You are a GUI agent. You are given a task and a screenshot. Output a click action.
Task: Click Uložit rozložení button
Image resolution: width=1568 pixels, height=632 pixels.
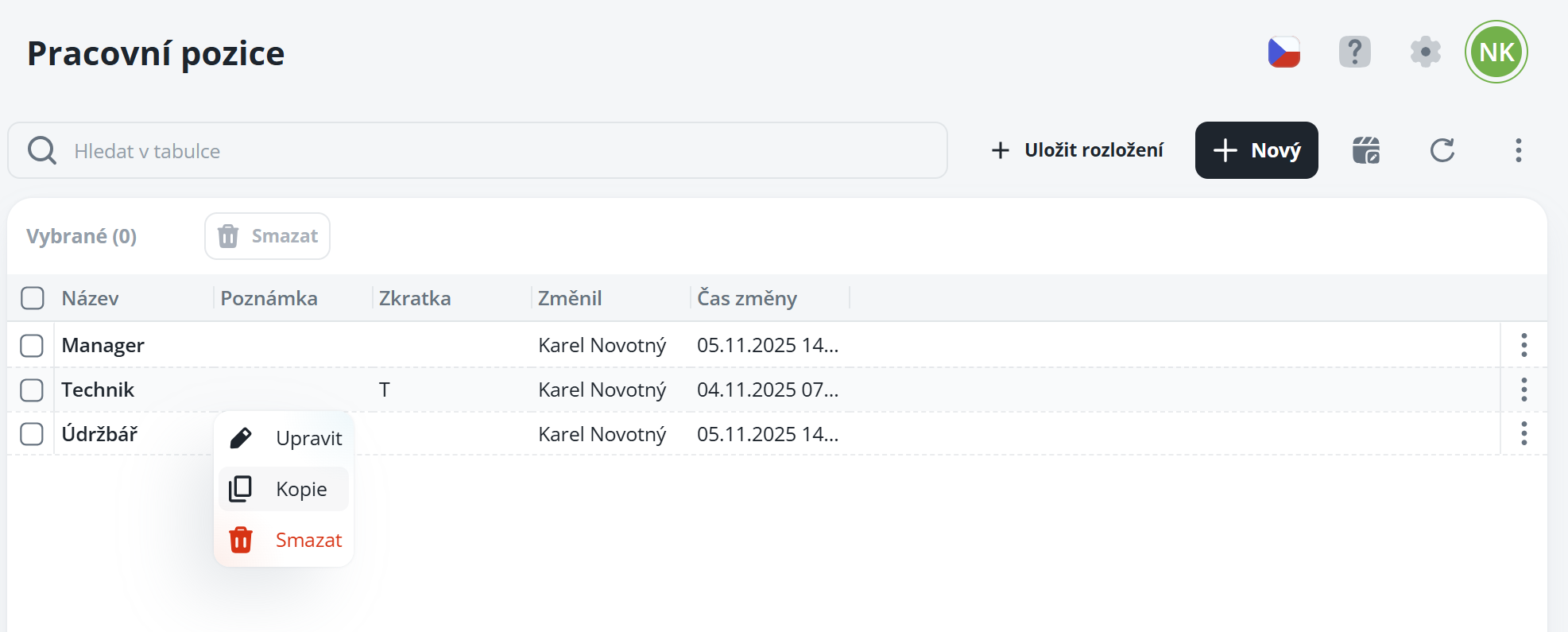(1077, 150)
